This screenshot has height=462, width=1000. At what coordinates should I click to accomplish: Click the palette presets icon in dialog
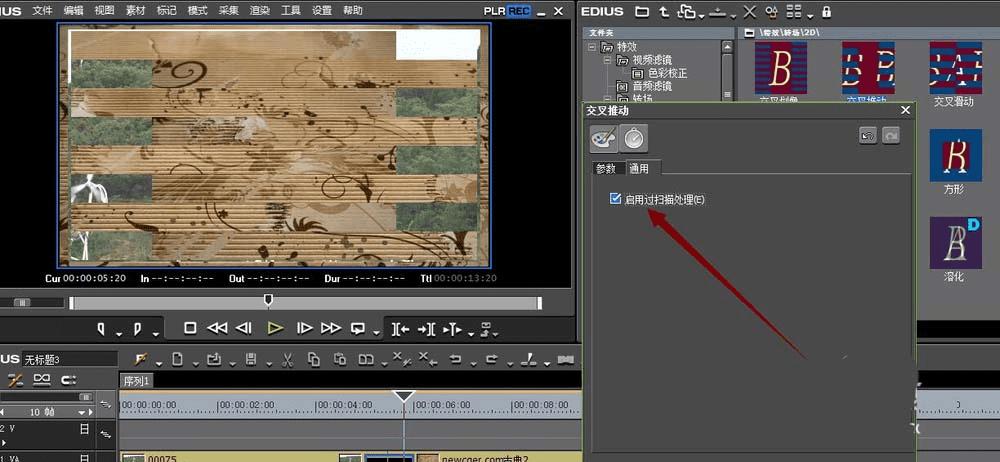604,138
